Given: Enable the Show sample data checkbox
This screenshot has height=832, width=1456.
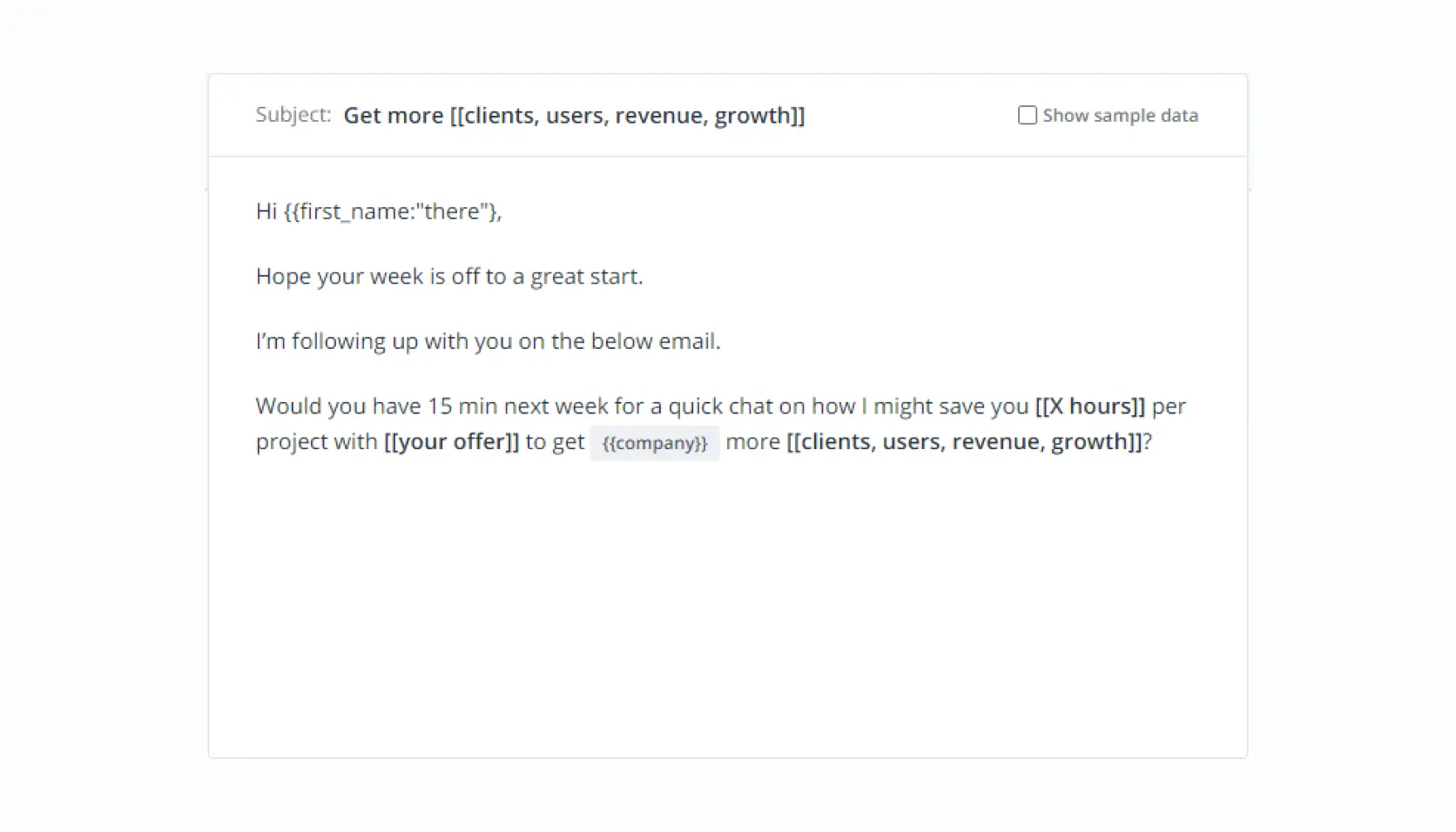Looking at the screenshot, I should (x=1028, y=115).
